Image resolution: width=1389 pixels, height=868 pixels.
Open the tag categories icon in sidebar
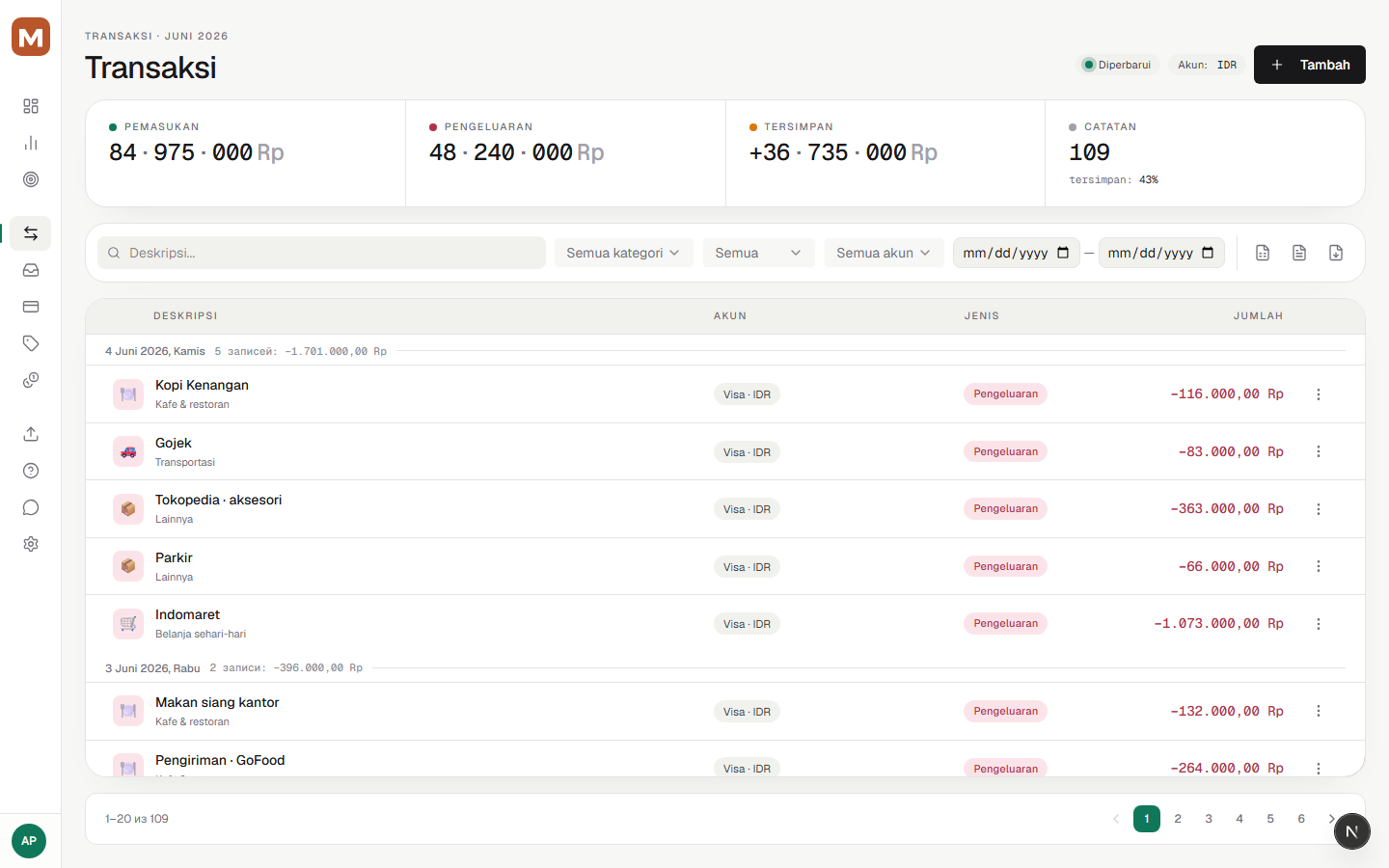click(x=31, y=343)
